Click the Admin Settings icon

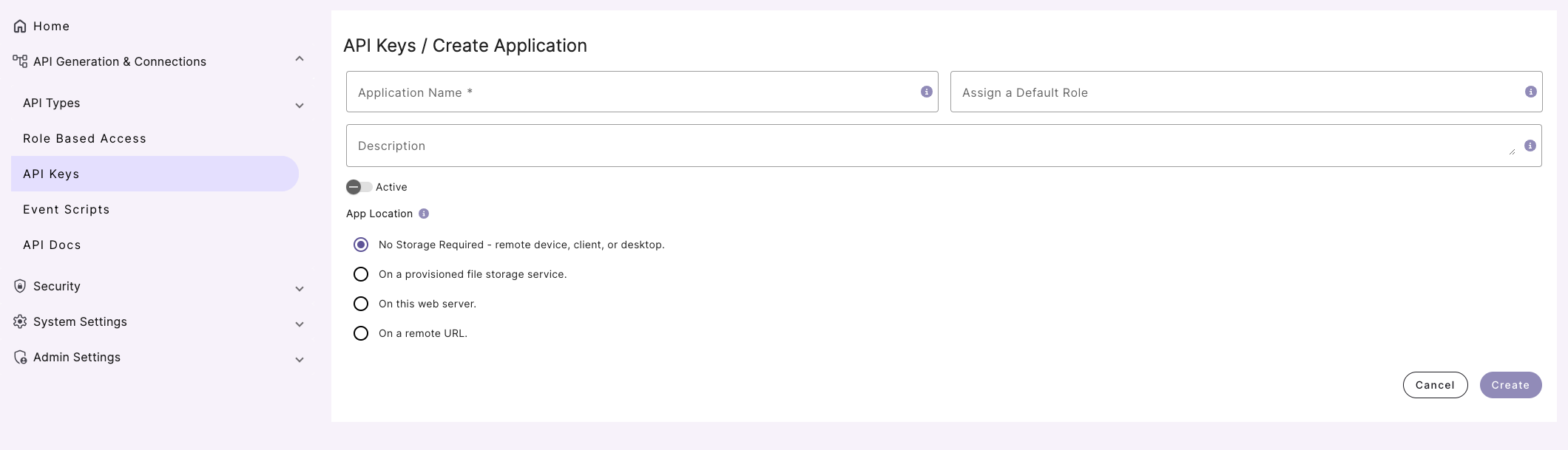click(x=20, y=357)
